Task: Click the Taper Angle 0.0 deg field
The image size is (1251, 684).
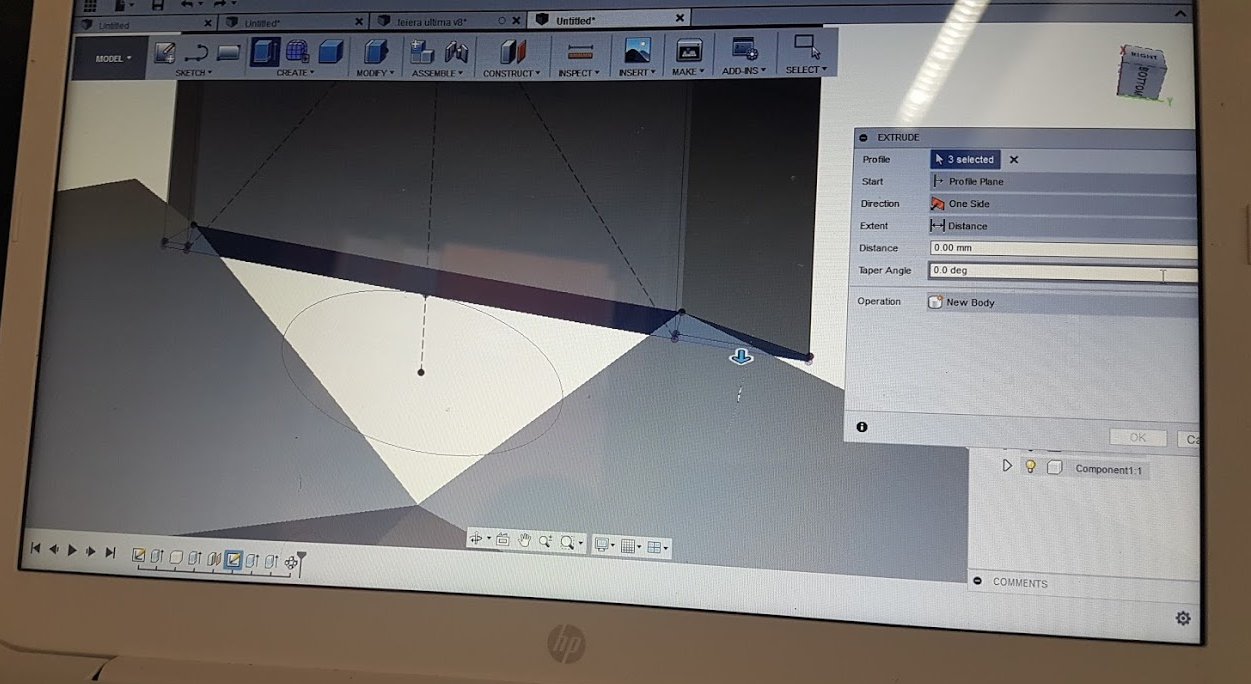Action: pos(1063,270)
